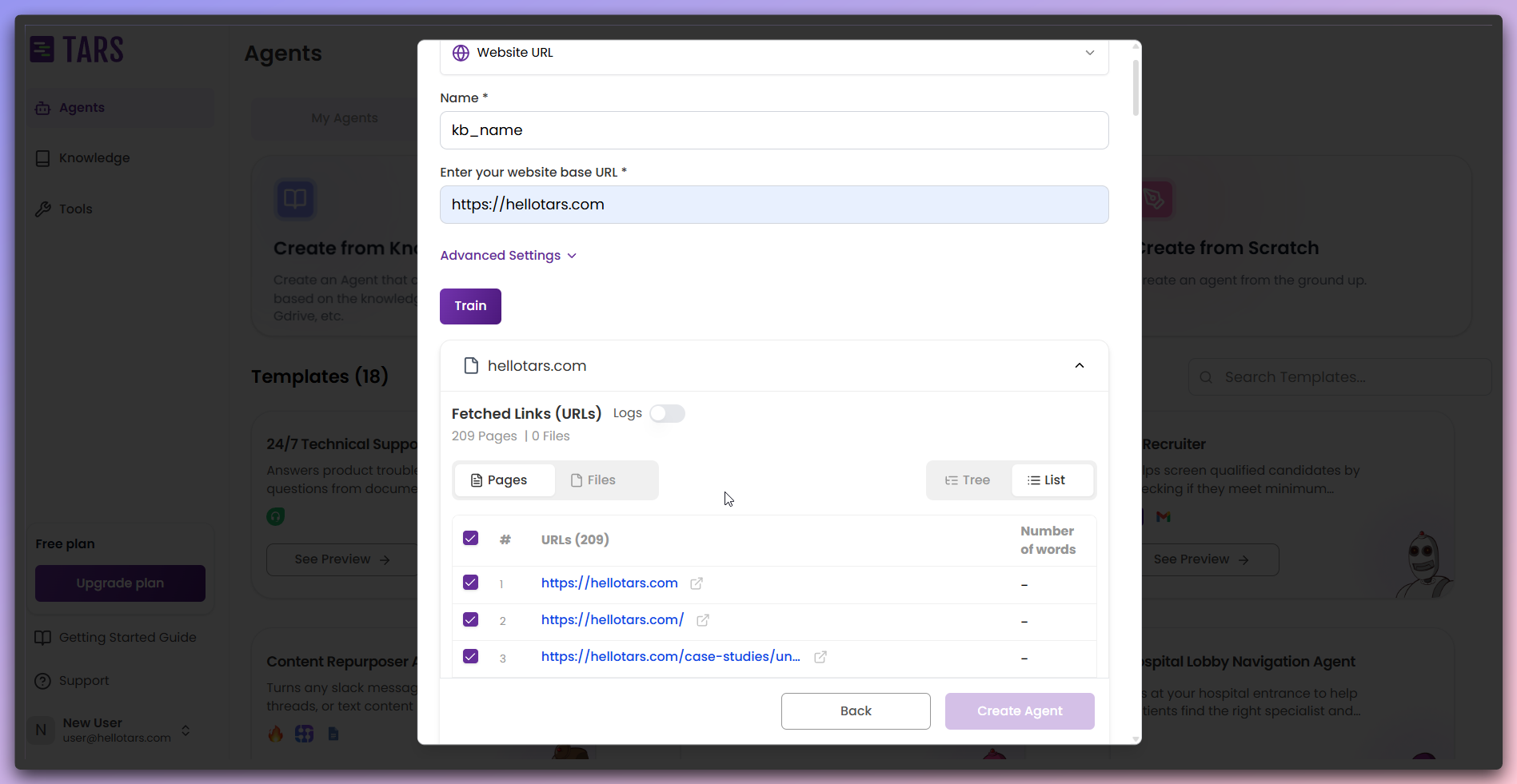Toggle the Logs switch
The width and height of the screenshot is (1517, 784).
(667, 413)
